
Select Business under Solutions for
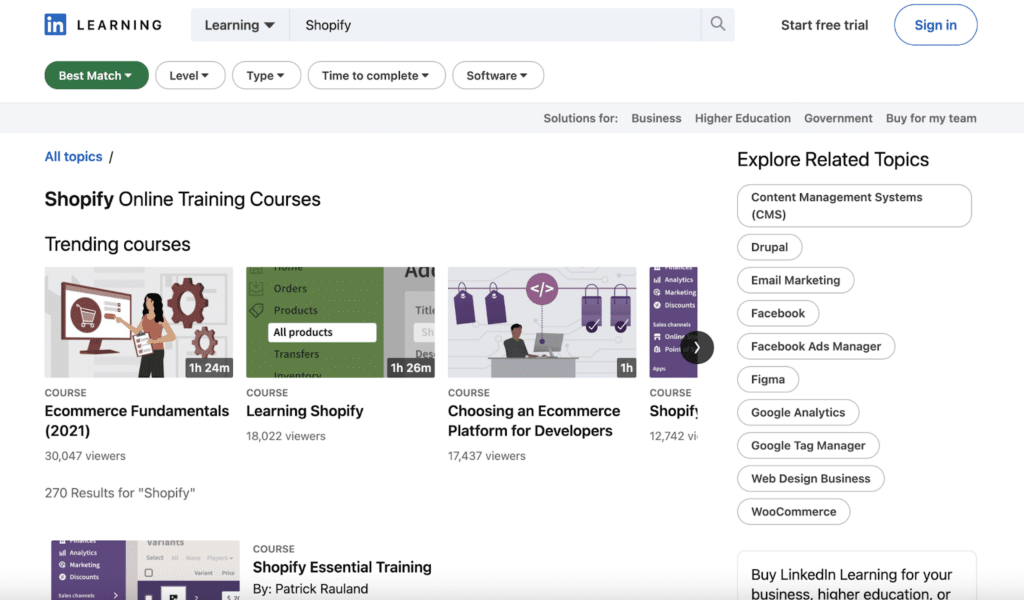click(x=656, y=118)
